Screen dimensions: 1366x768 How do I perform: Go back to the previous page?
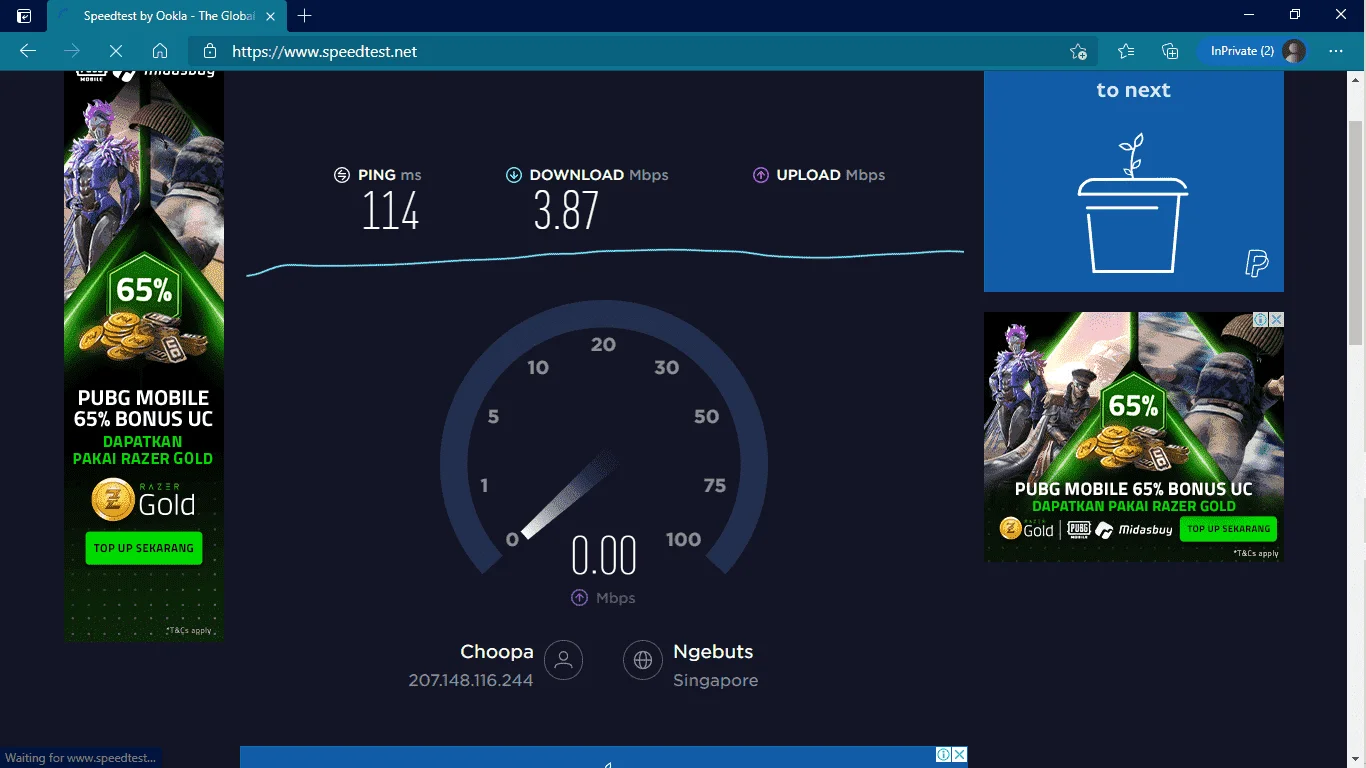[x=28, y=51]
